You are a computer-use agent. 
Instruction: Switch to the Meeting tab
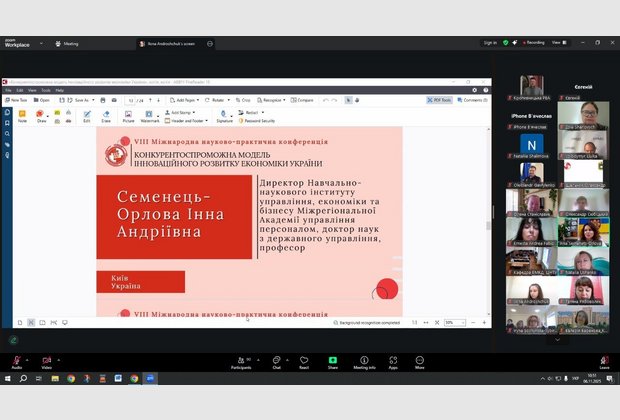(x=67, y=44)
